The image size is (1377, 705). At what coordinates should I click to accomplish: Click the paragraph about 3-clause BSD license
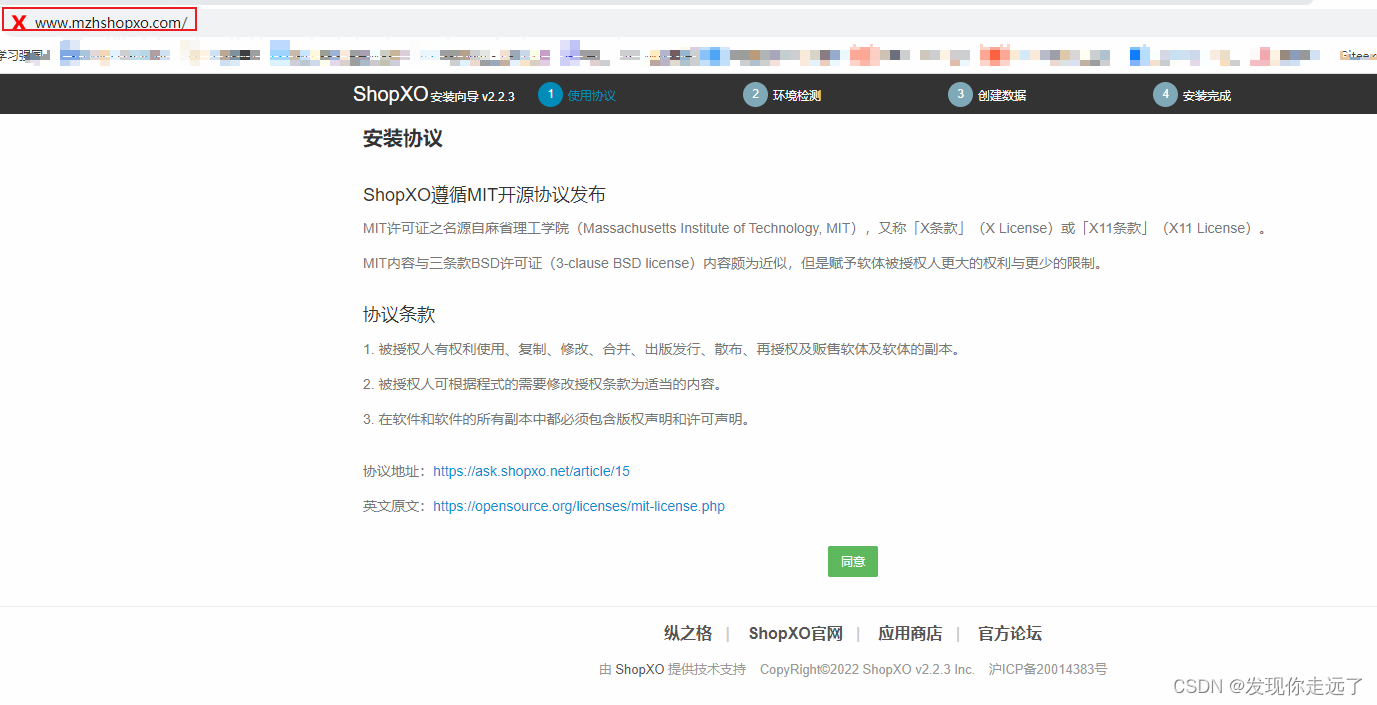click(733, 263)
